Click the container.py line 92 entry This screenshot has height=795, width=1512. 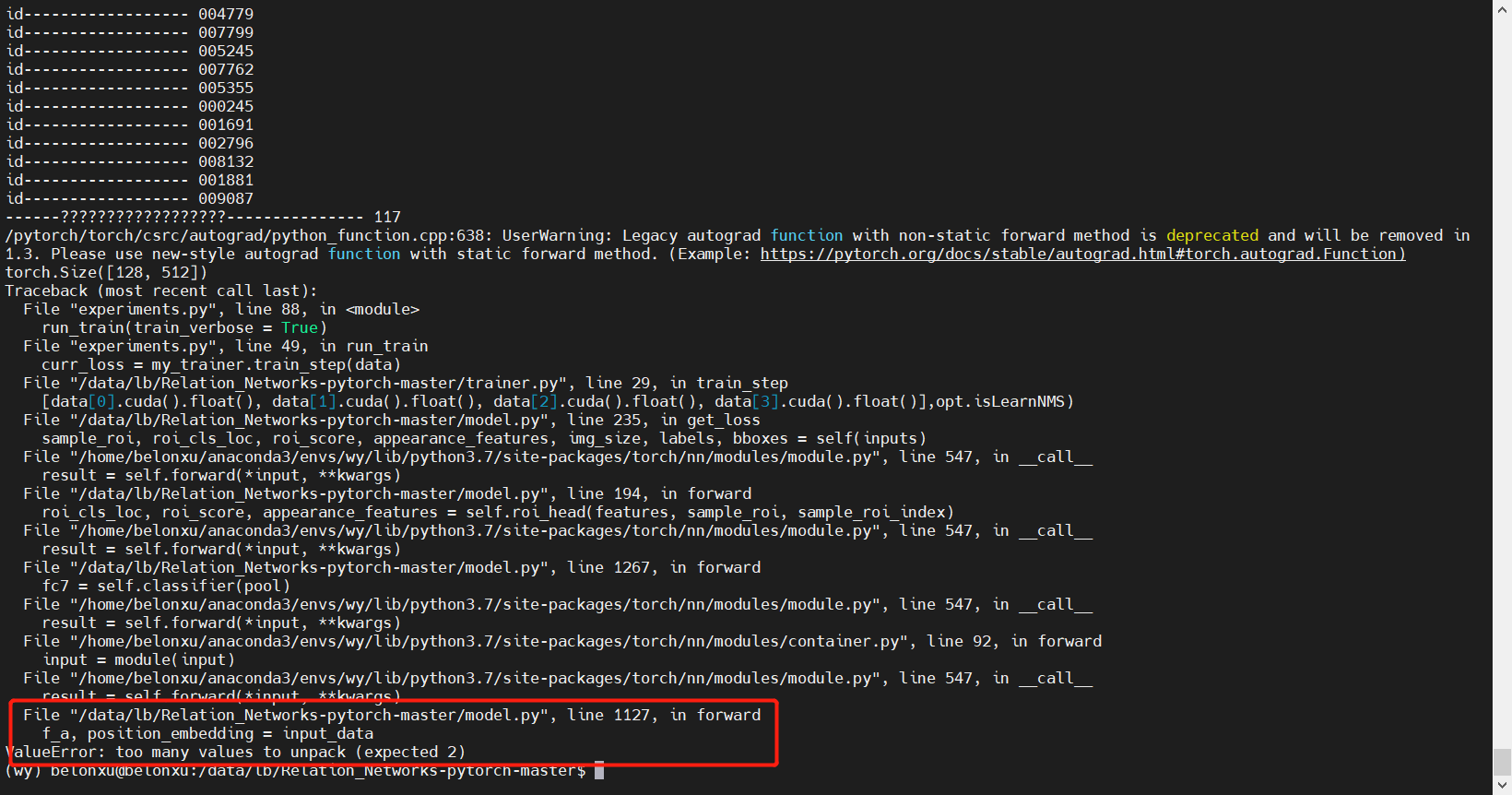pos(562,641)
